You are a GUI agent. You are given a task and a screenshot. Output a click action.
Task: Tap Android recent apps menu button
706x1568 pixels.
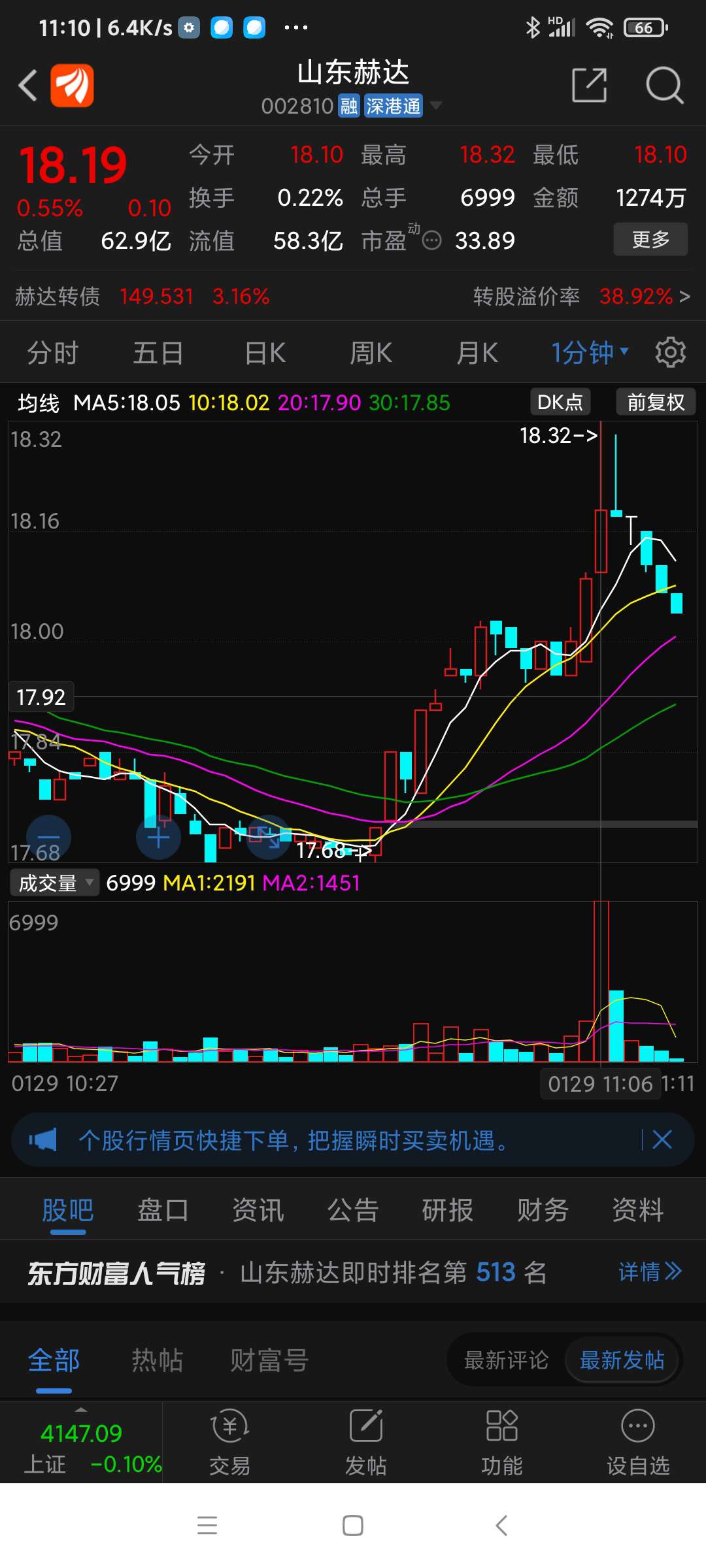click(x=207, y=1525)
